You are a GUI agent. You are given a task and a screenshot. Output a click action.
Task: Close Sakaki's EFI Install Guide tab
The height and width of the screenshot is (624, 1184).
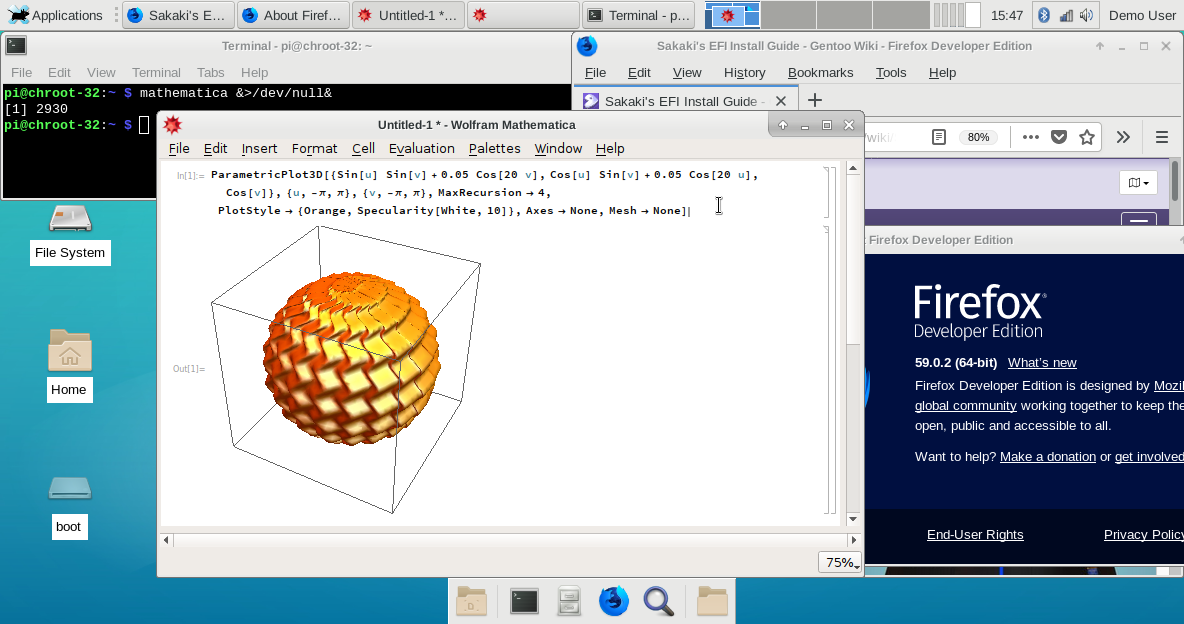click(x=781, y=100)
